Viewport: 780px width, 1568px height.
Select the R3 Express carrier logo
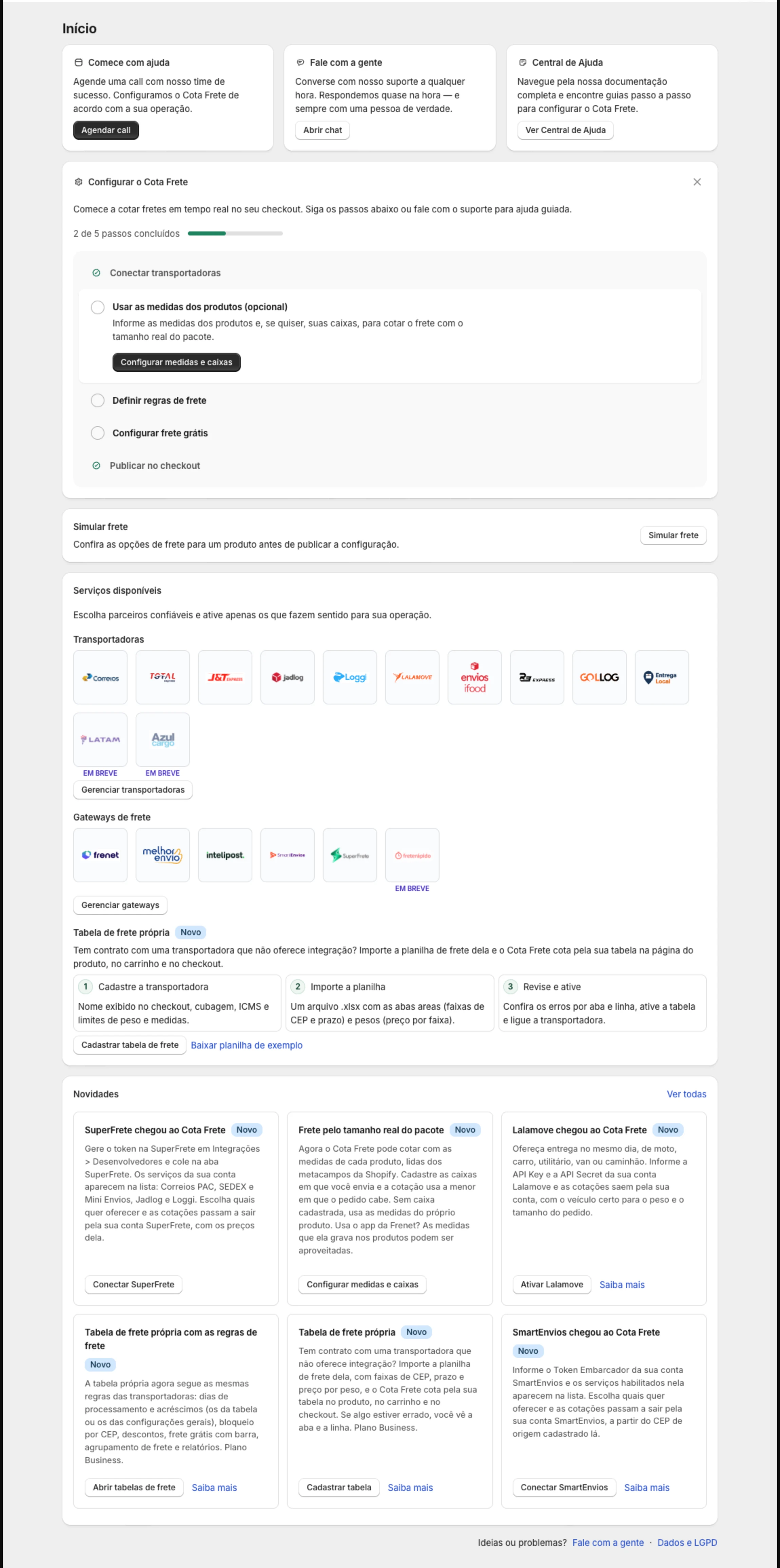coord(537,677)
